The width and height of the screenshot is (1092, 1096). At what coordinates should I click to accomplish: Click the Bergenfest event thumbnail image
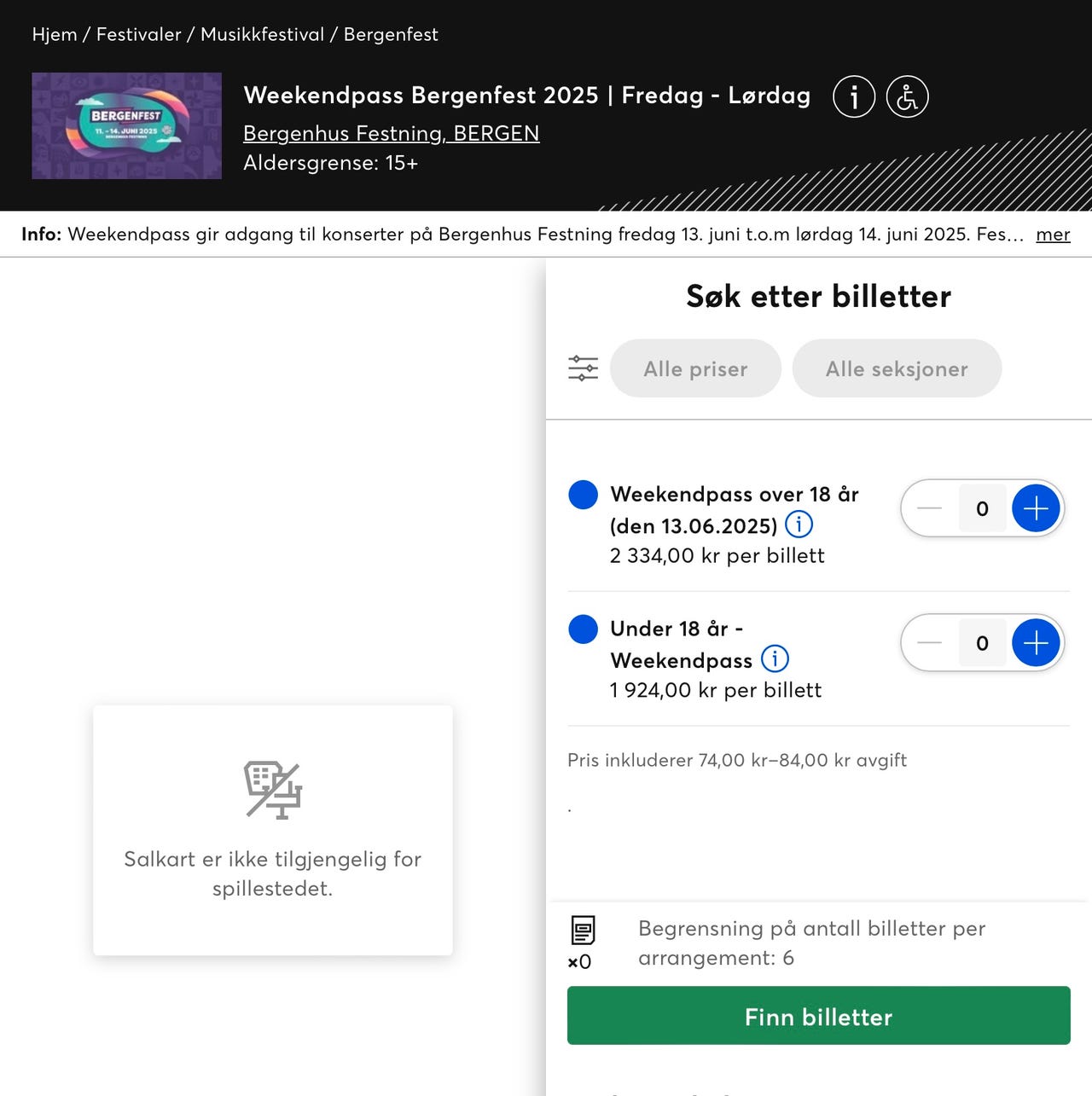126,126
